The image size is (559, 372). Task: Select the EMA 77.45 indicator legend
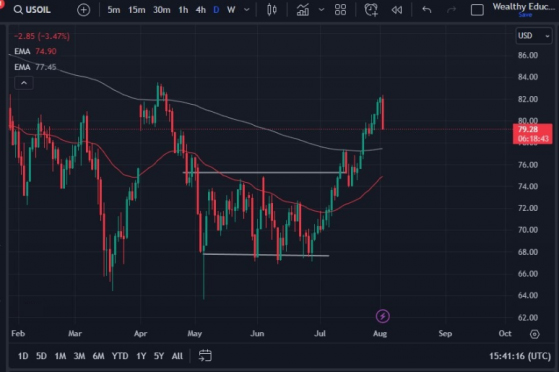35,67
